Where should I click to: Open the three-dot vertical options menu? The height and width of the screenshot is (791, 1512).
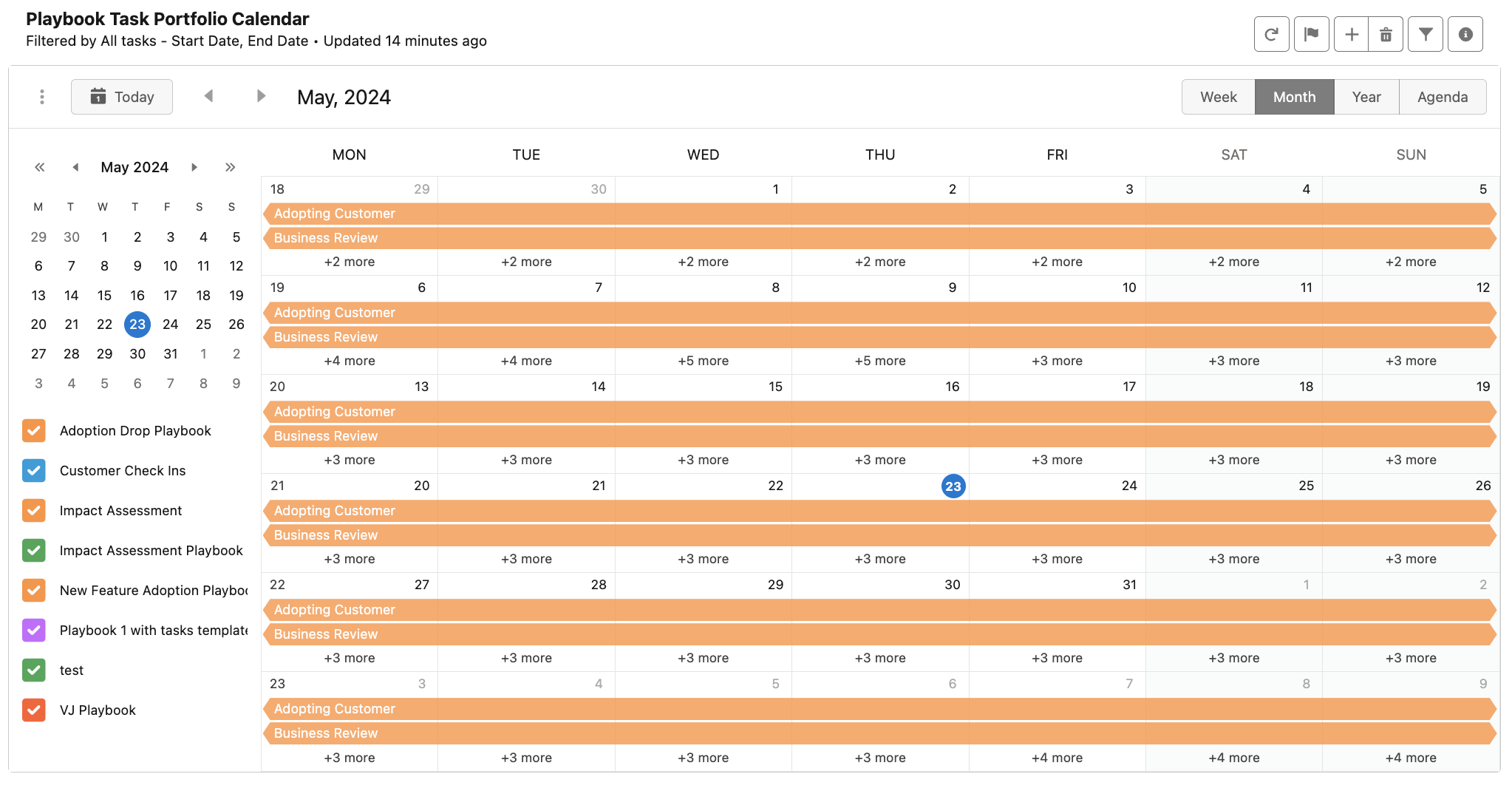point(42,97)
